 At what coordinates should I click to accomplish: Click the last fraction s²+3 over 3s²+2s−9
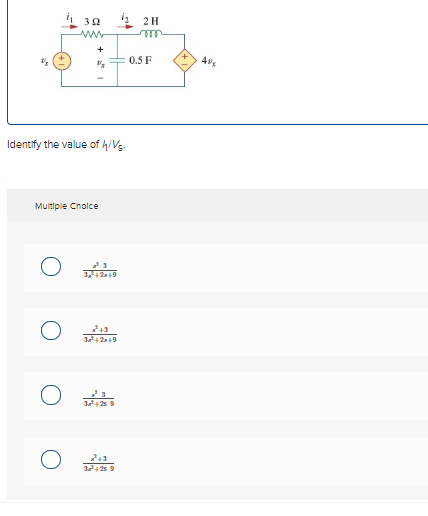[x=99, y=463]
